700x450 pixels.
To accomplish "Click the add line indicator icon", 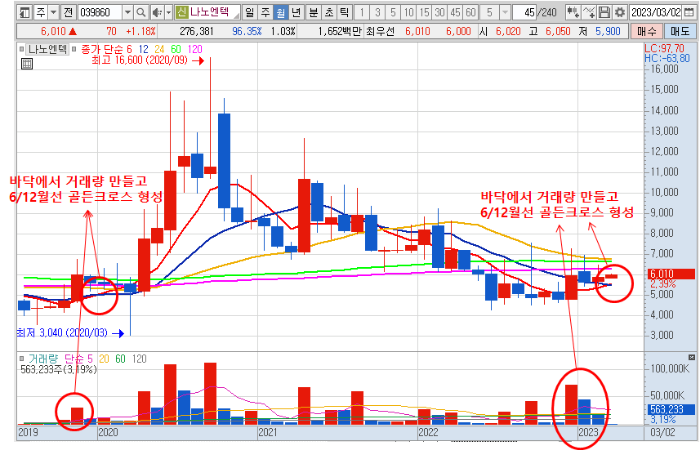I will 589,12.
